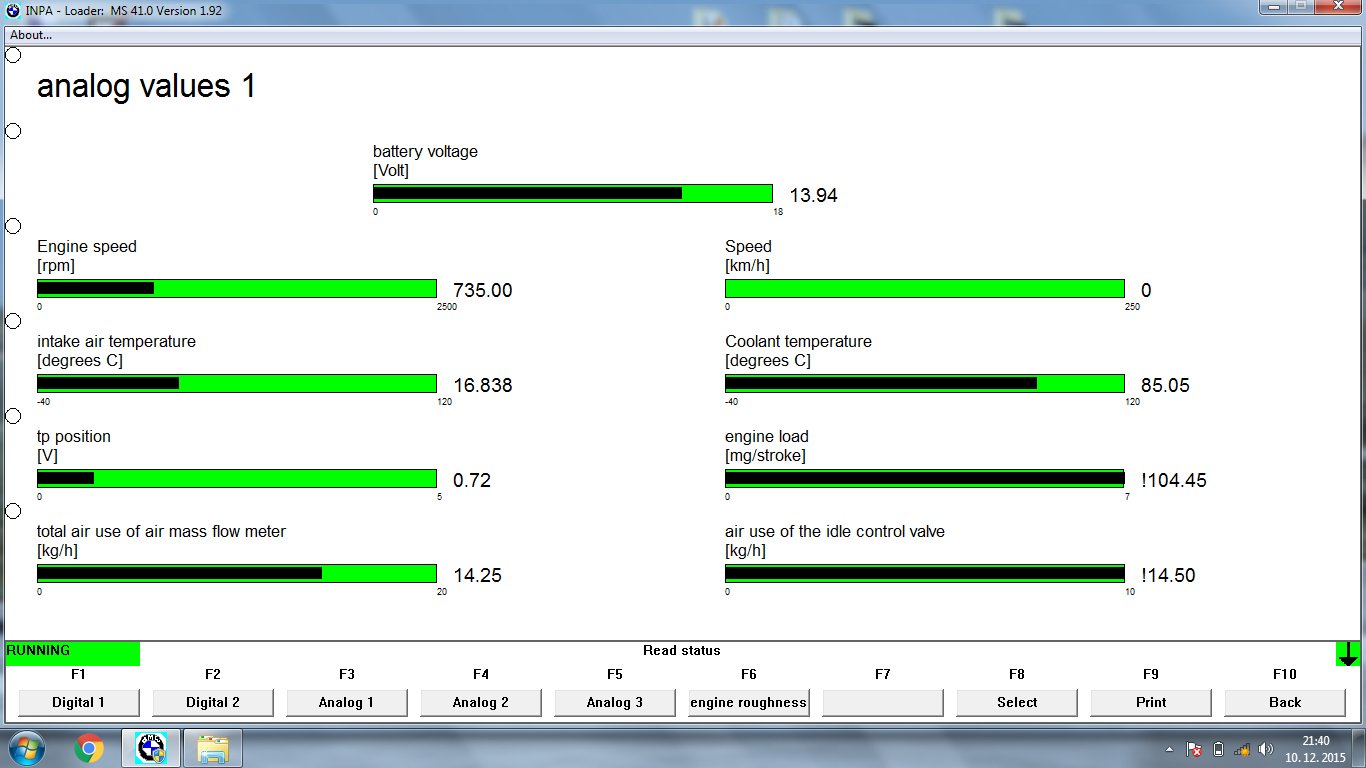Open the Analog 2 values page

pyautogui.click(x=481, y=702)
